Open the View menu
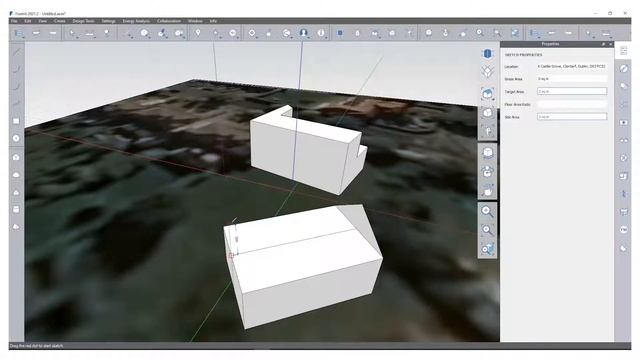This screenshot has width=640, height=360. tap(42, 21)
